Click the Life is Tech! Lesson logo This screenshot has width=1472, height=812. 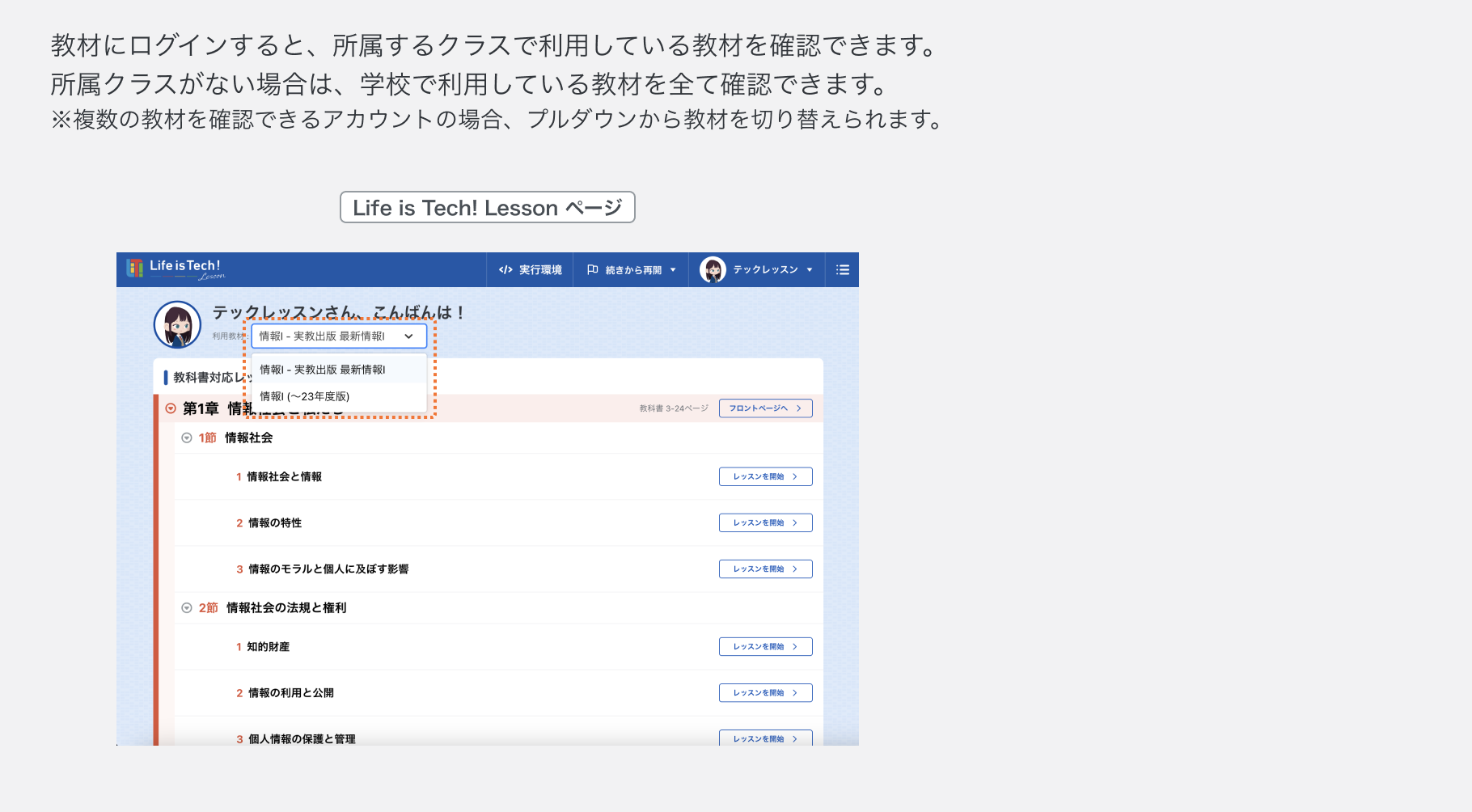(x=176, y=269)
